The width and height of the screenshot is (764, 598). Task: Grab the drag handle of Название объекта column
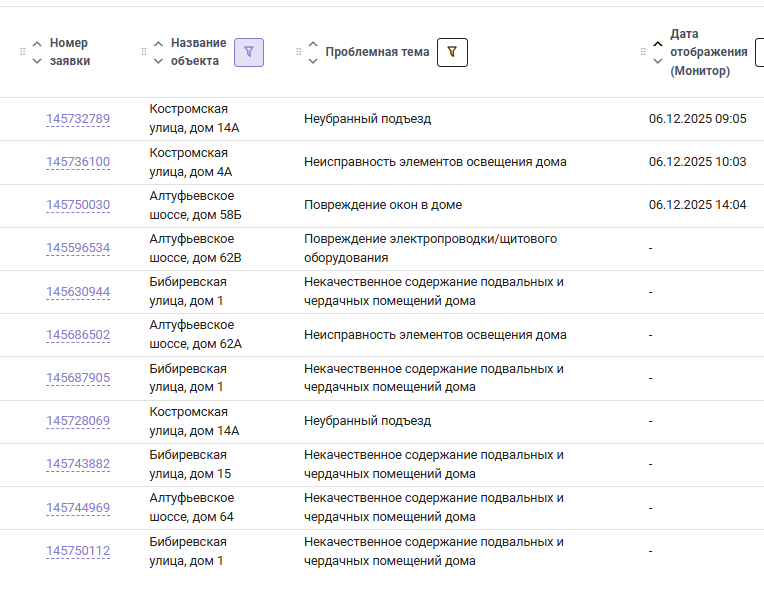pos(144,52)
